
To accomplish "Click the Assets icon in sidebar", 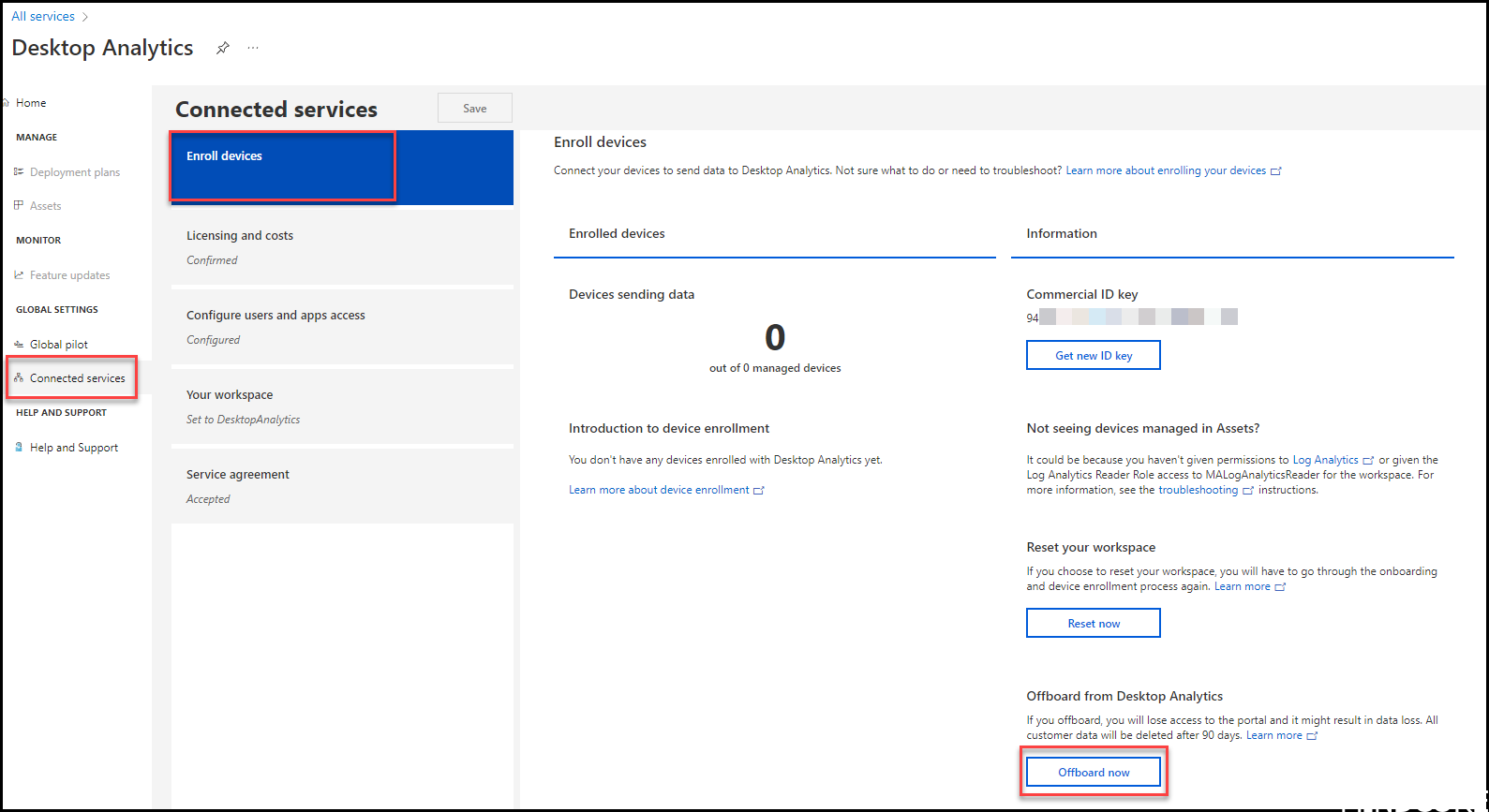I will pyautogui.click(x=19, y=205).
